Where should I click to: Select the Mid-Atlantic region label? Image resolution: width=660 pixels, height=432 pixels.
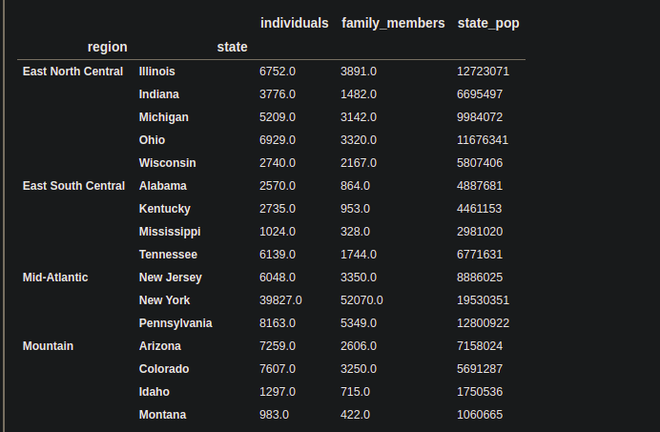55,277
